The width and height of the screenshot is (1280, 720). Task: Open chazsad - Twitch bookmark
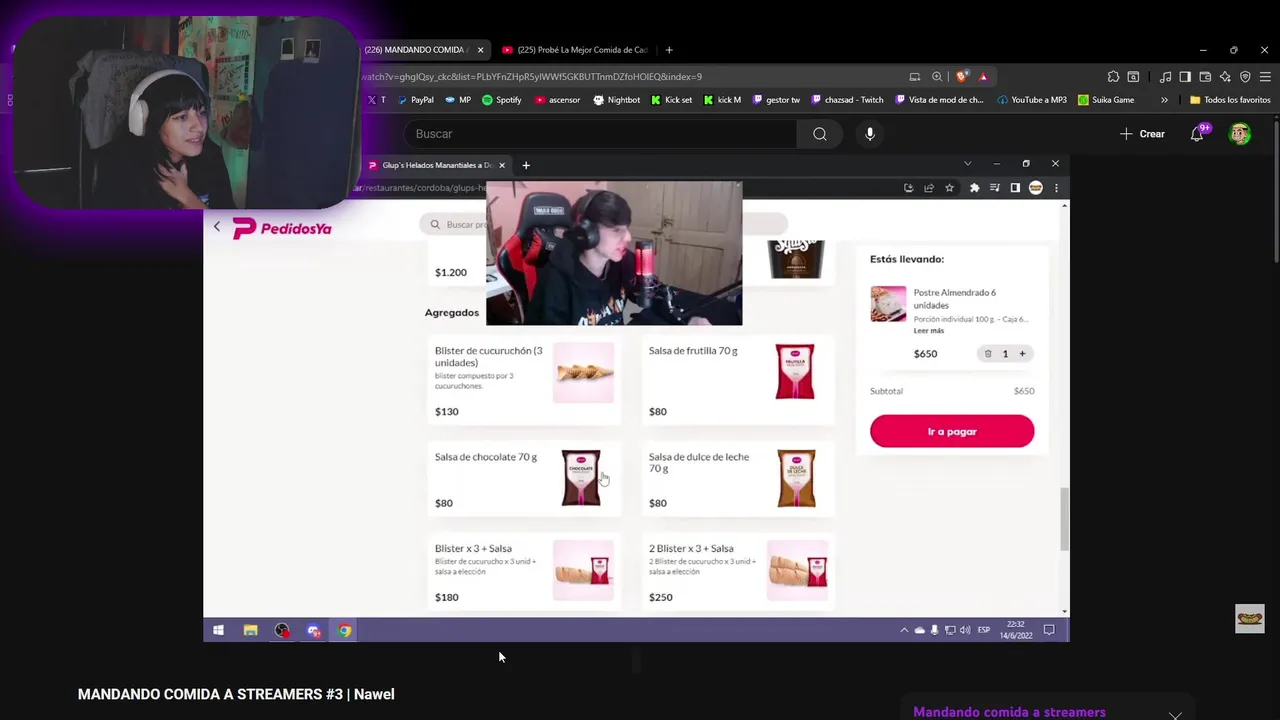coord(847,100)
